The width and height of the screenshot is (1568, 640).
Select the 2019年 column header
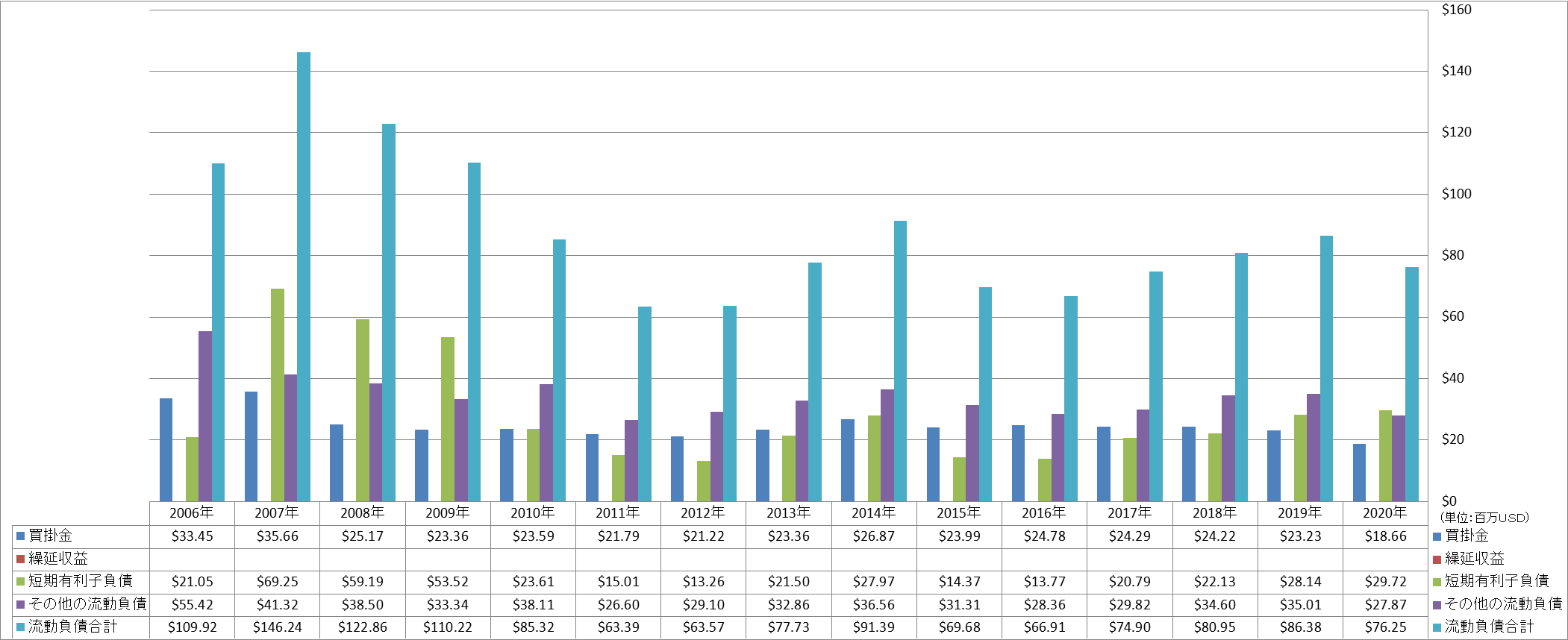tap(1300, 513)
